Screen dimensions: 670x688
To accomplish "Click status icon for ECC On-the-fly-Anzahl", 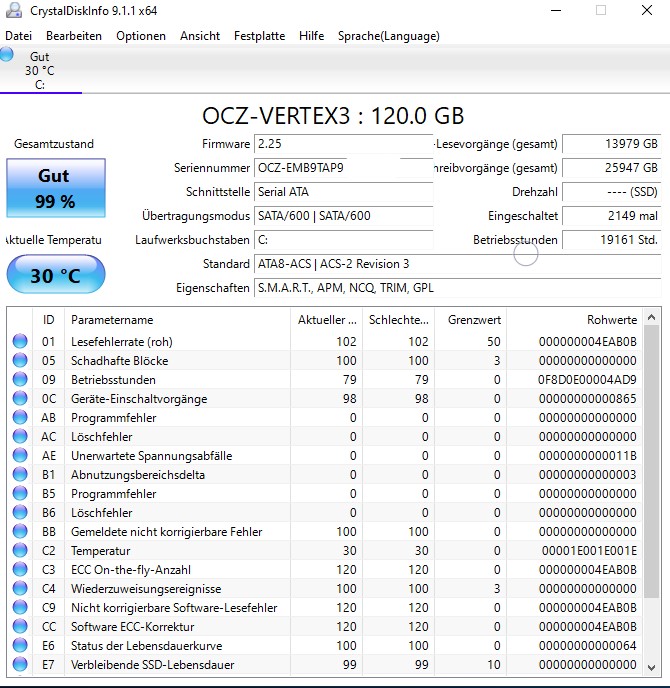I will [x=20, y=569].
